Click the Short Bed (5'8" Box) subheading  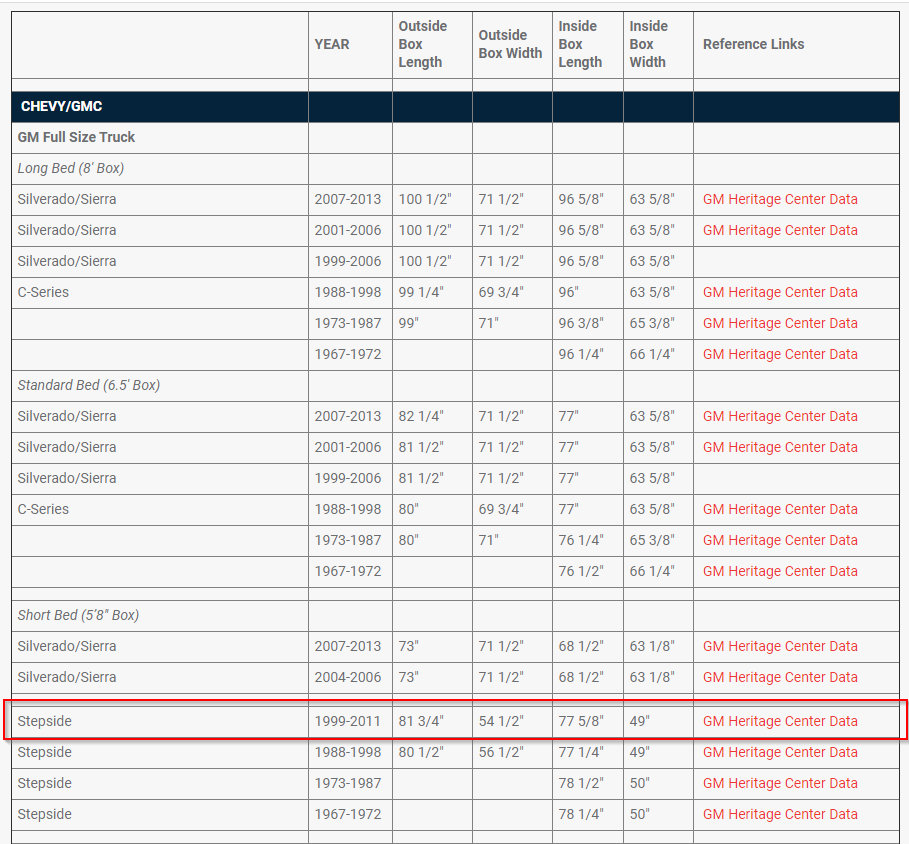pos(78,615)
